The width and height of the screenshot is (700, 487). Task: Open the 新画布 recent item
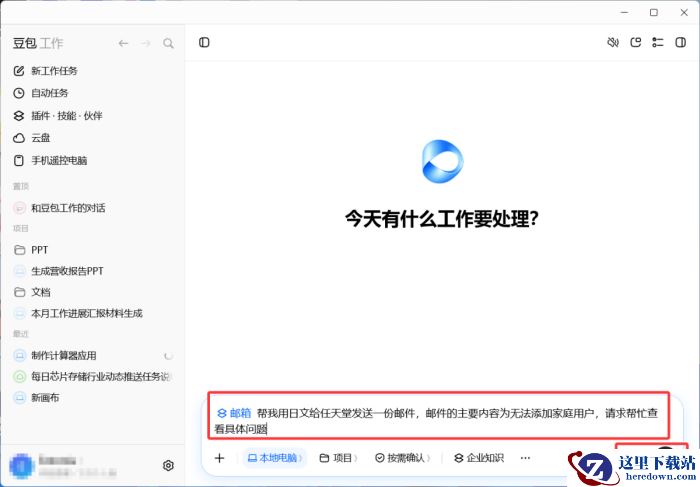click(x=45, y=398)
